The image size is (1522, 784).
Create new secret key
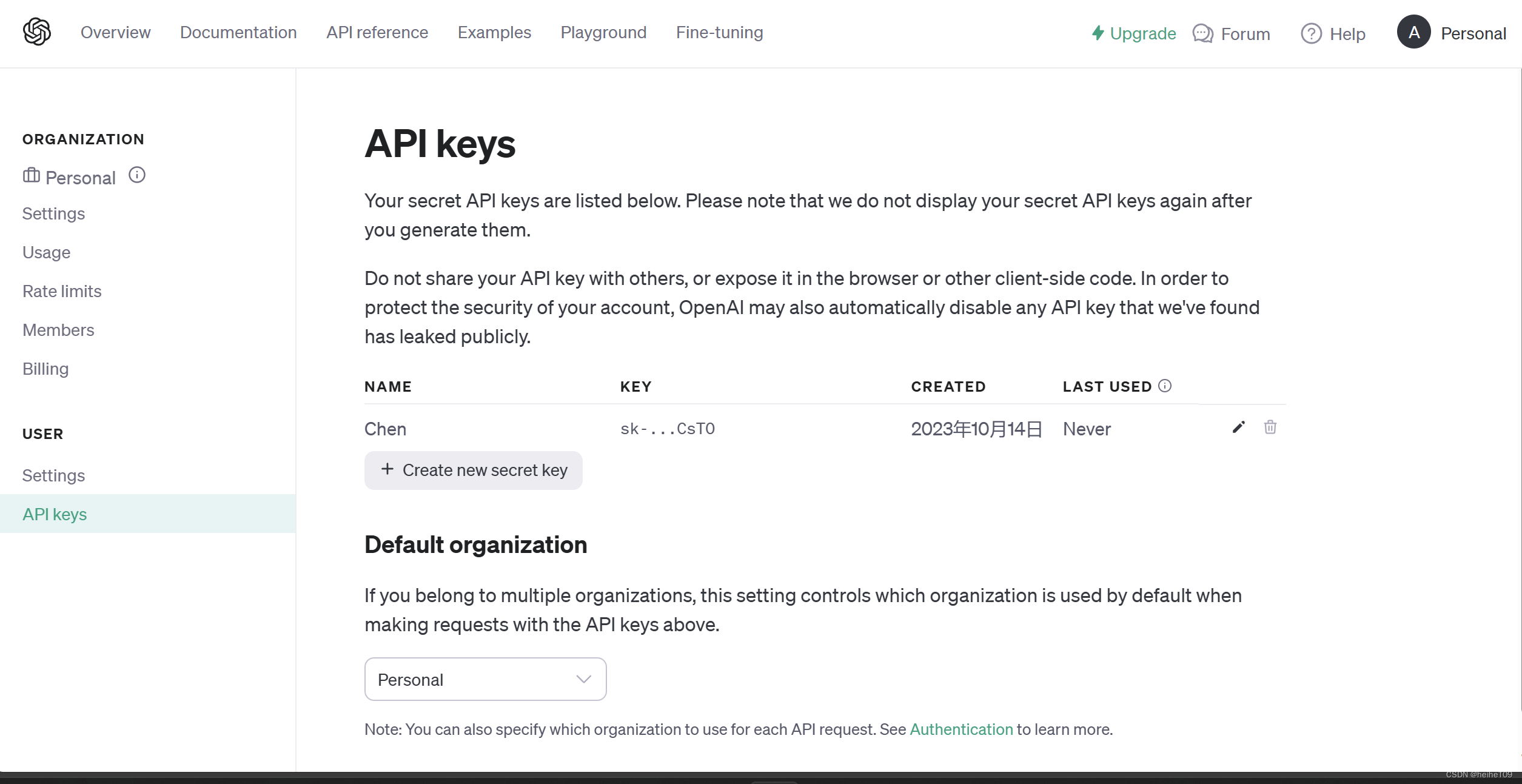click(x=474, y=470)
